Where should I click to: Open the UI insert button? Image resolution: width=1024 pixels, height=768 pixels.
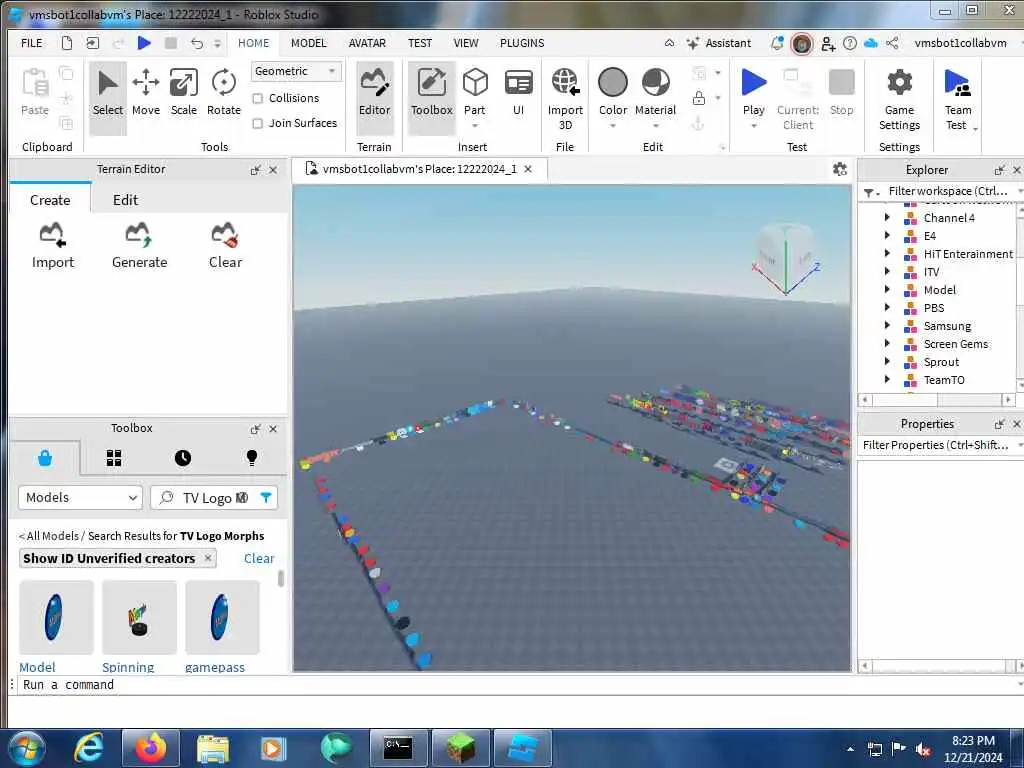(519, 93)
